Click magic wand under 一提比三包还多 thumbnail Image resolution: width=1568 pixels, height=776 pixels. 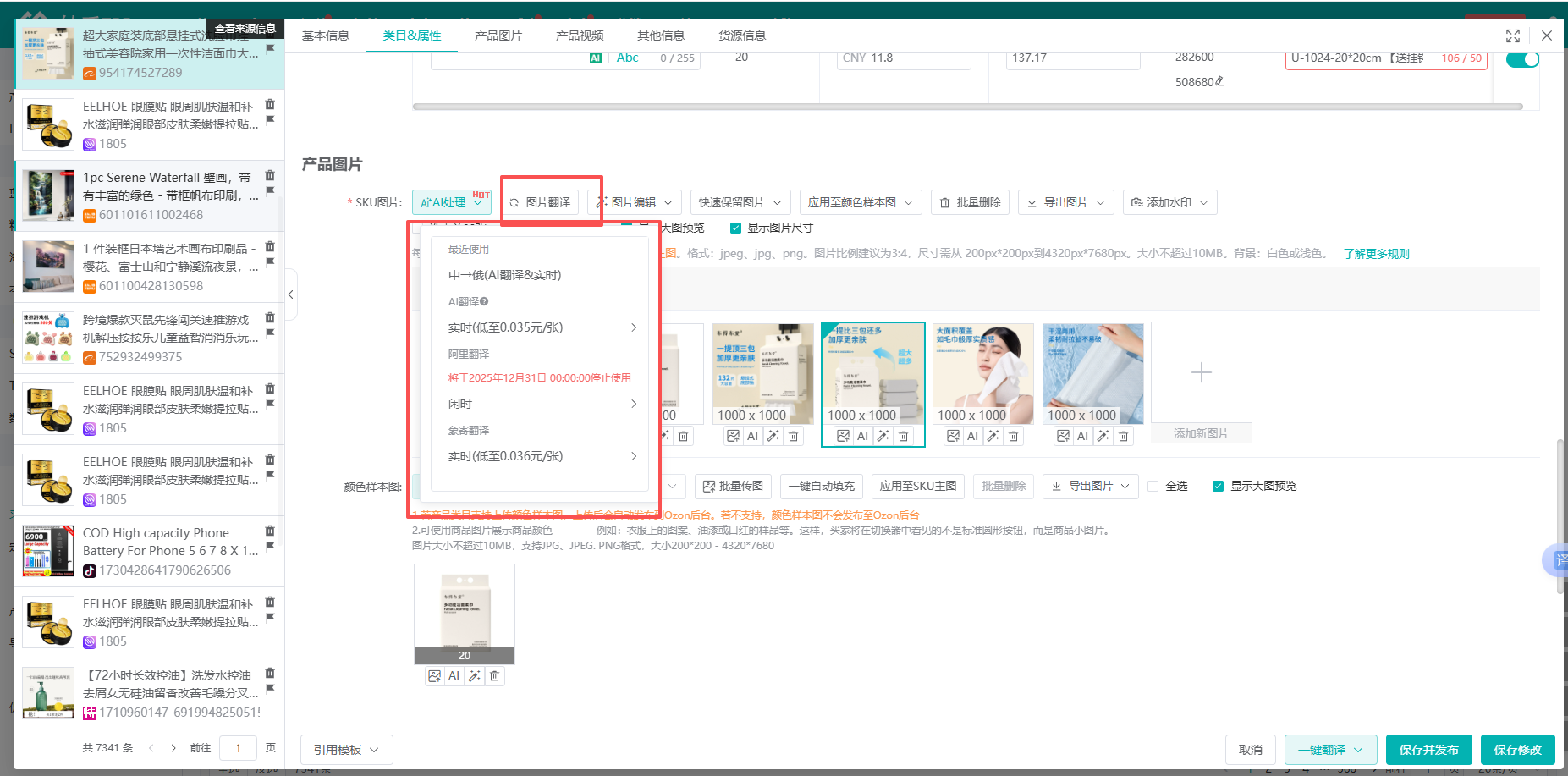[883, 436]
